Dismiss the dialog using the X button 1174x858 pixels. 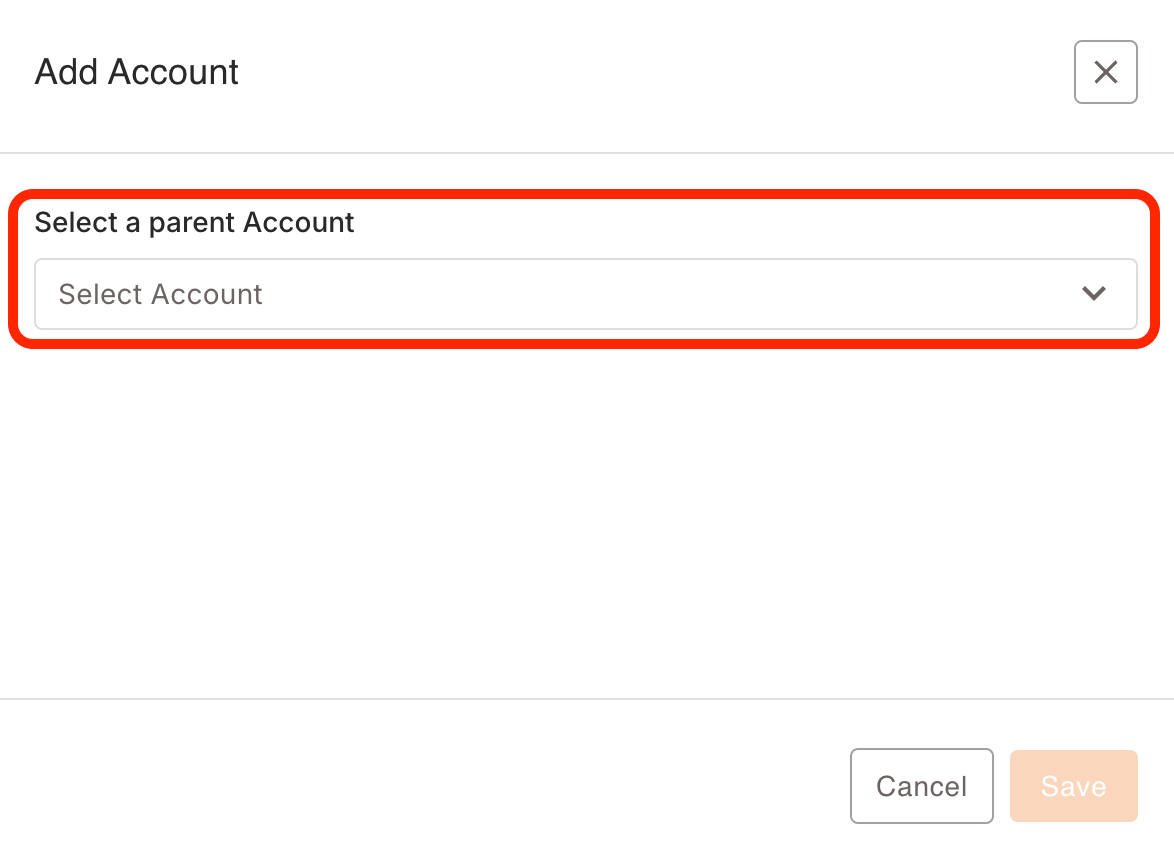1105,72
